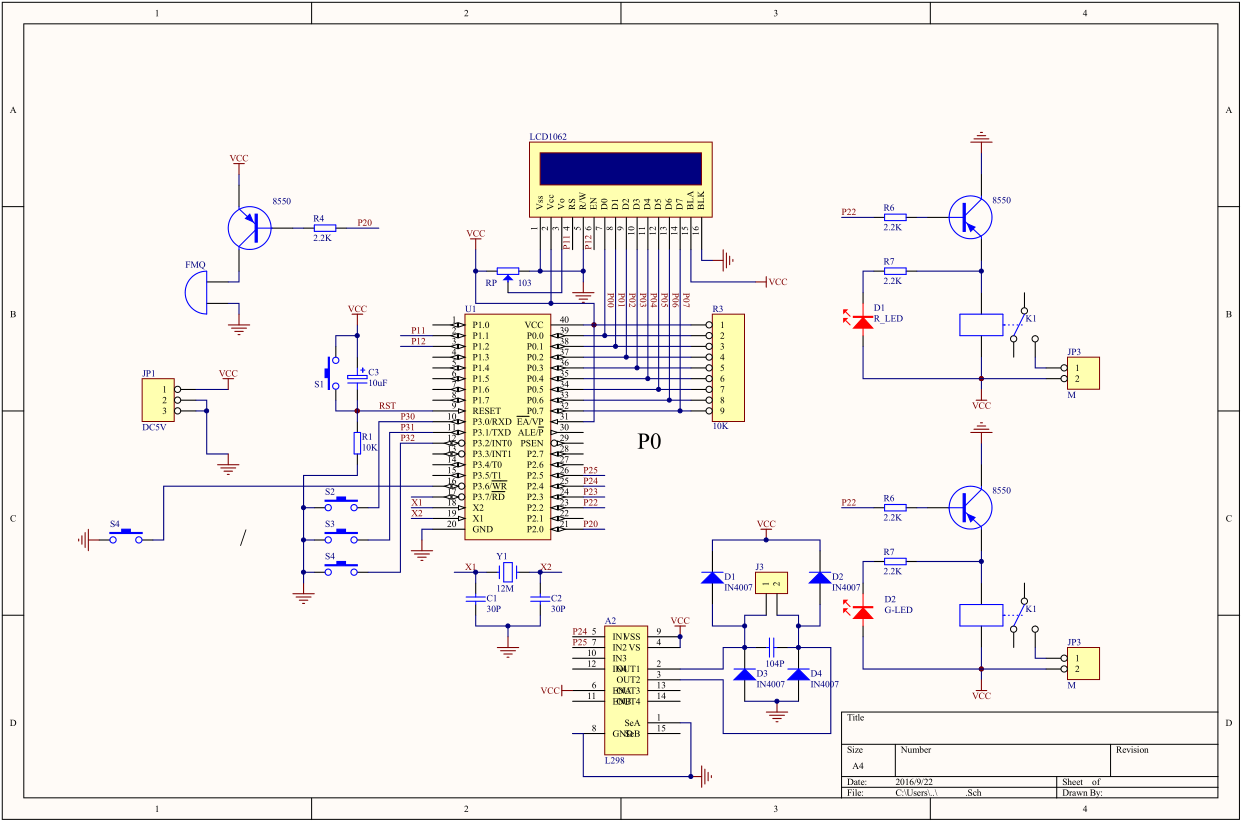This screenshot has height=822, width=1242.
Task: Click the LCD1062 blue display component
Action: point(621,179)
